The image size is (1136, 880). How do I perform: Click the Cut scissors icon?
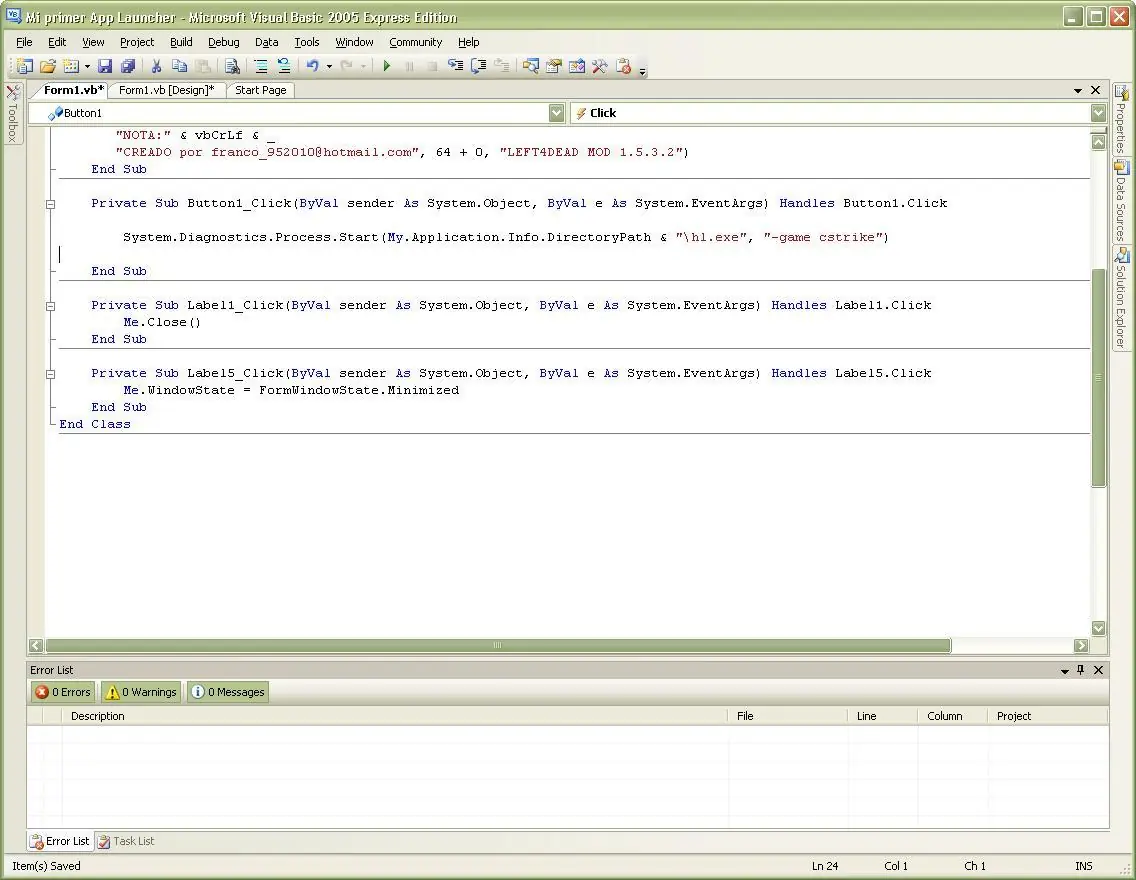pyautogui.click(x=156, y=67)
